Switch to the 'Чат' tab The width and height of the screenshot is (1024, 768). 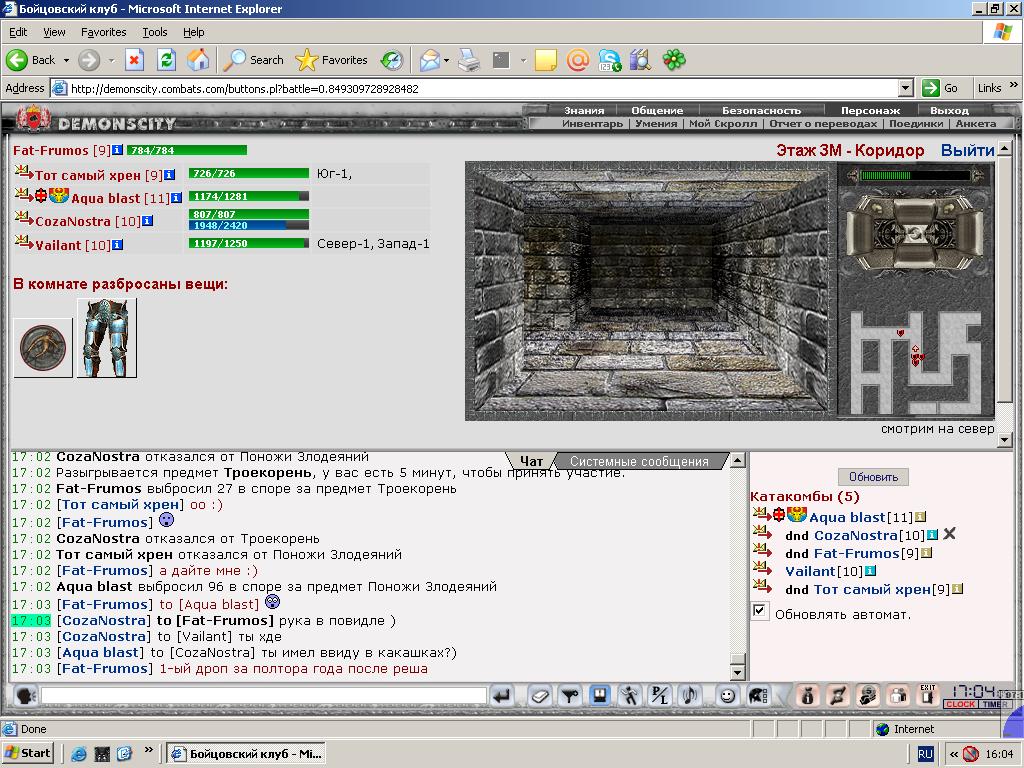point(531,461)
